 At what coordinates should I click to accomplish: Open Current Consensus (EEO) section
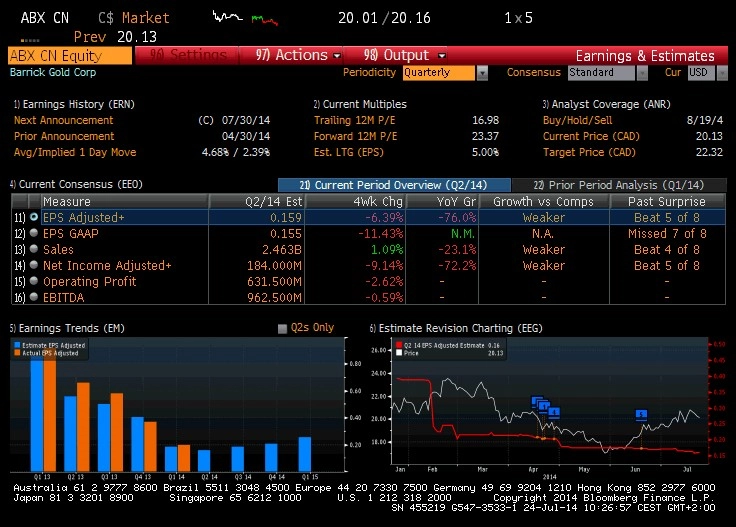(77, 184)
